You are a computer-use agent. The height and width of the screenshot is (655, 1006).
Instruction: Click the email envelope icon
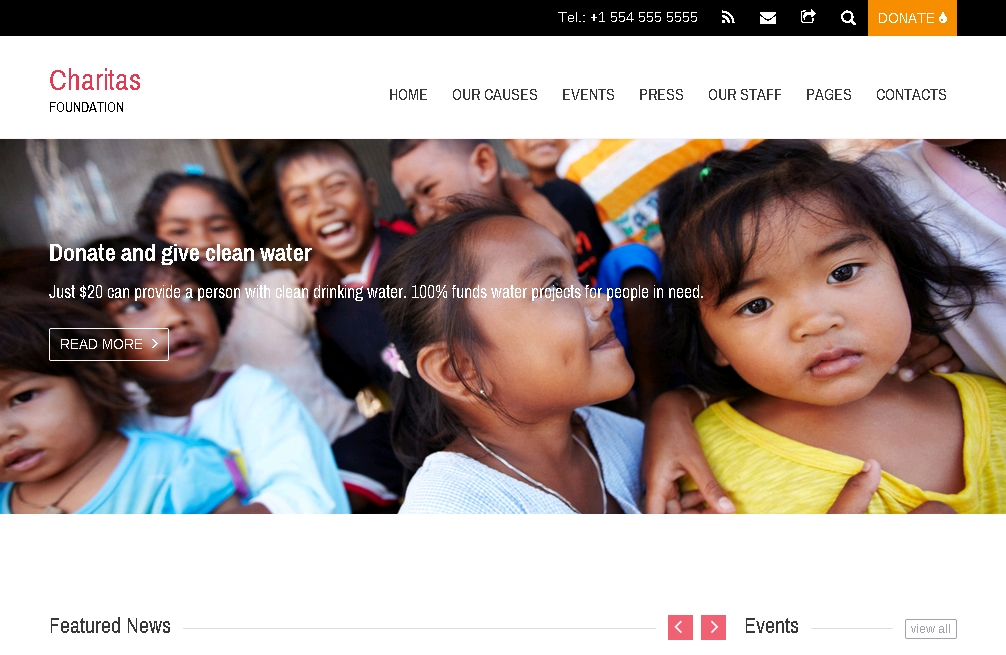coord(767,18)
